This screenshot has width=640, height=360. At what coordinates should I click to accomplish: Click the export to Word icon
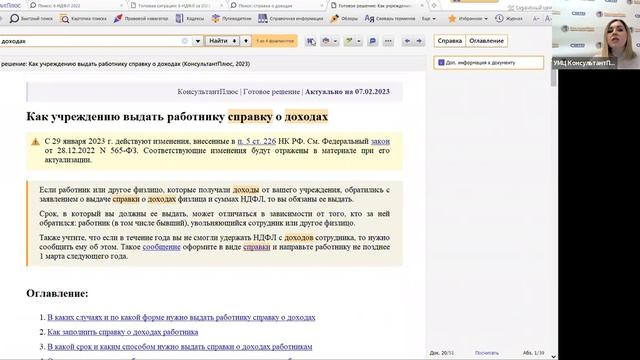pyautogui.click(x=311, y=41)
